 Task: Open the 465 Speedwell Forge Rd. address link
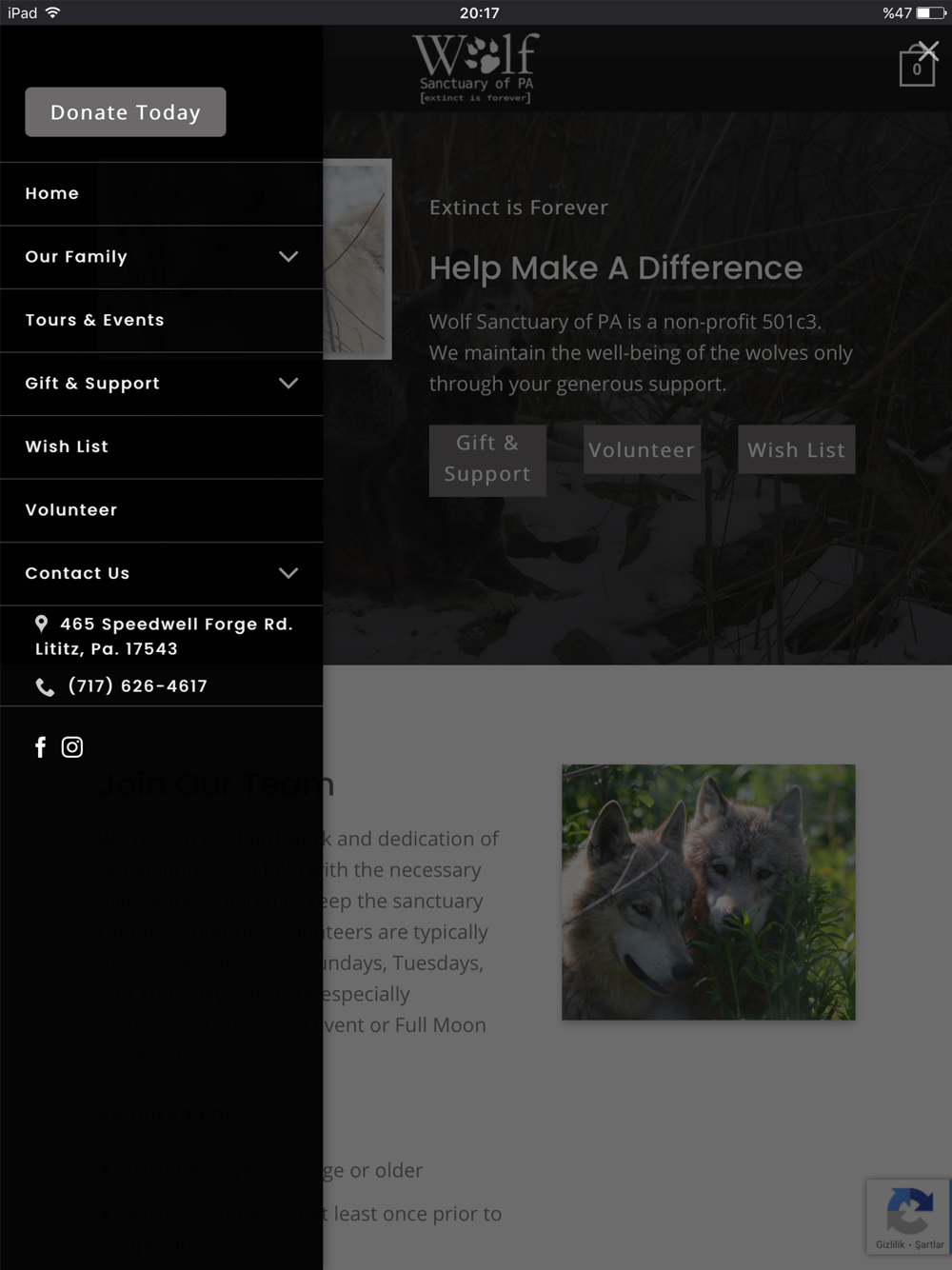pyautogui.click(x=164, y=636)
